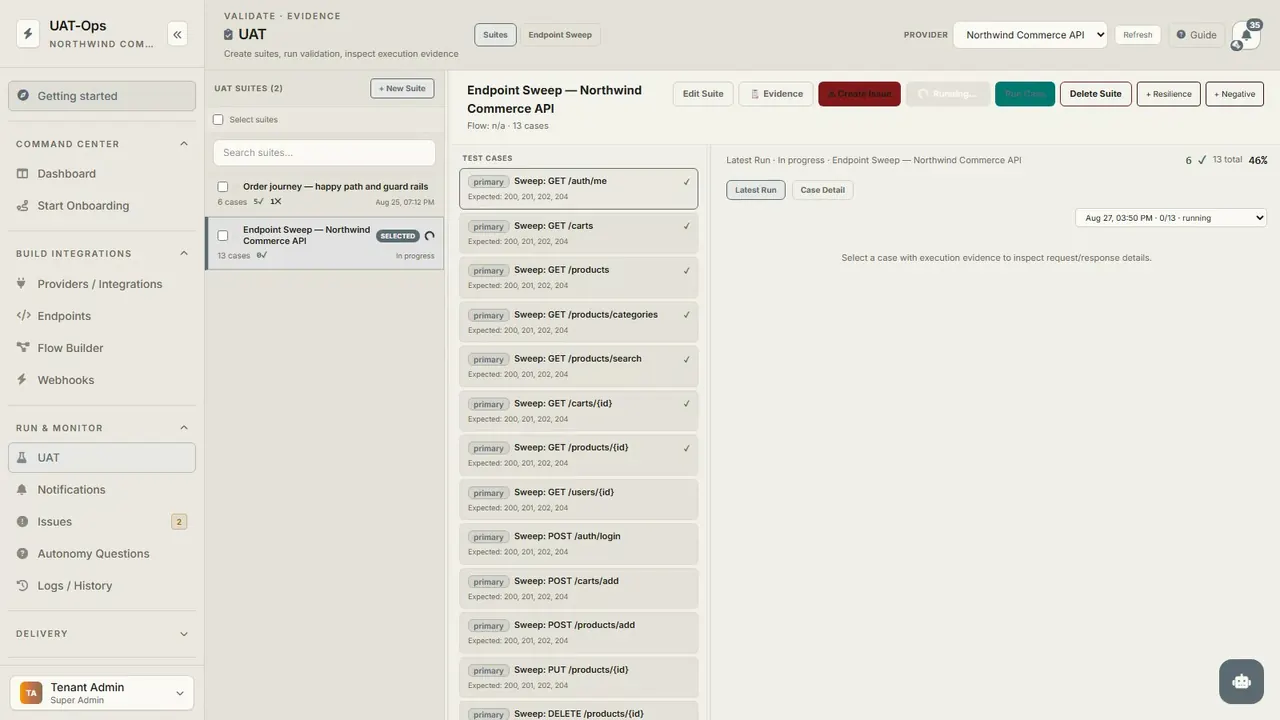This screenshot has height=720, width=1280.
Task: Click the Providers / Integrations plug icon
Action: coord(23,284)
